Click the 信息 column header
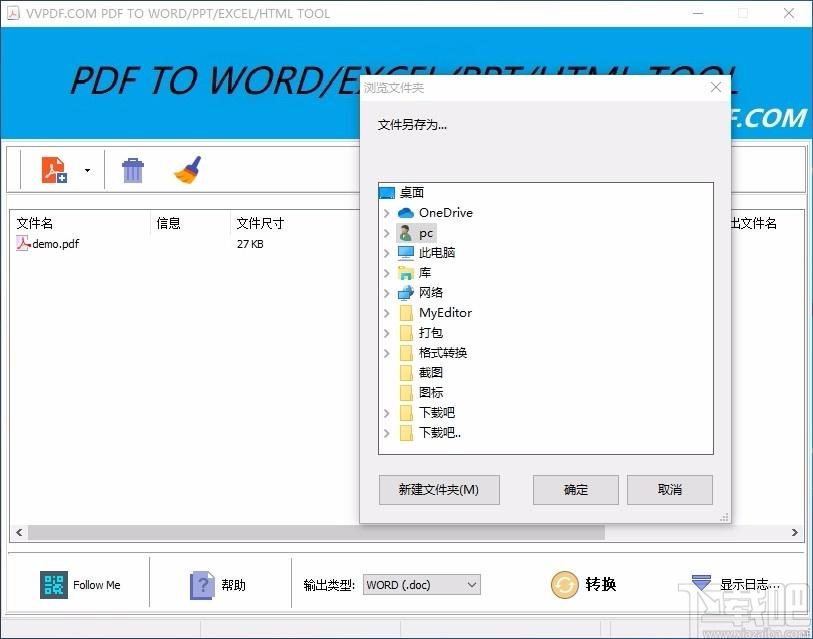Viewport: 813px width, 639px height. click(169, 223)
